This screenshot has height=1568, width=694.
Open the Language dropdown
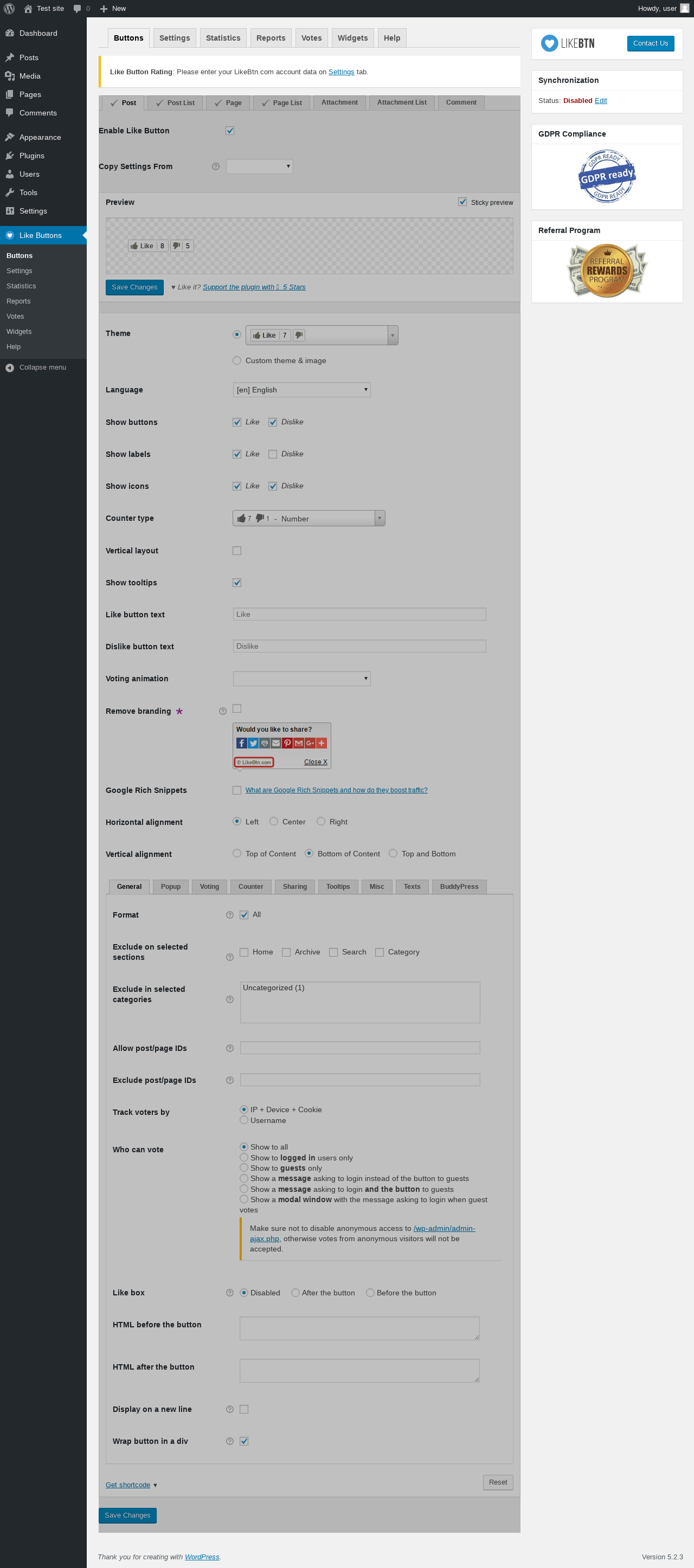point(302,390)
